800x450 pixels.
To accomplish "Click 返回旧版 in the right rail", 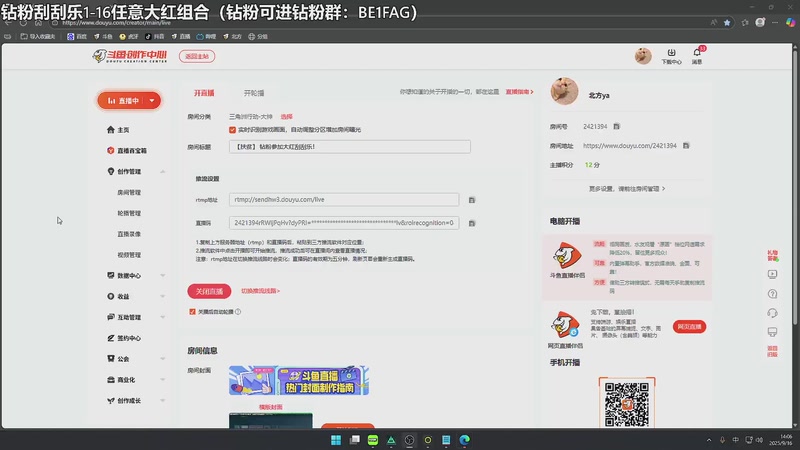I will [x=772, y=351].
